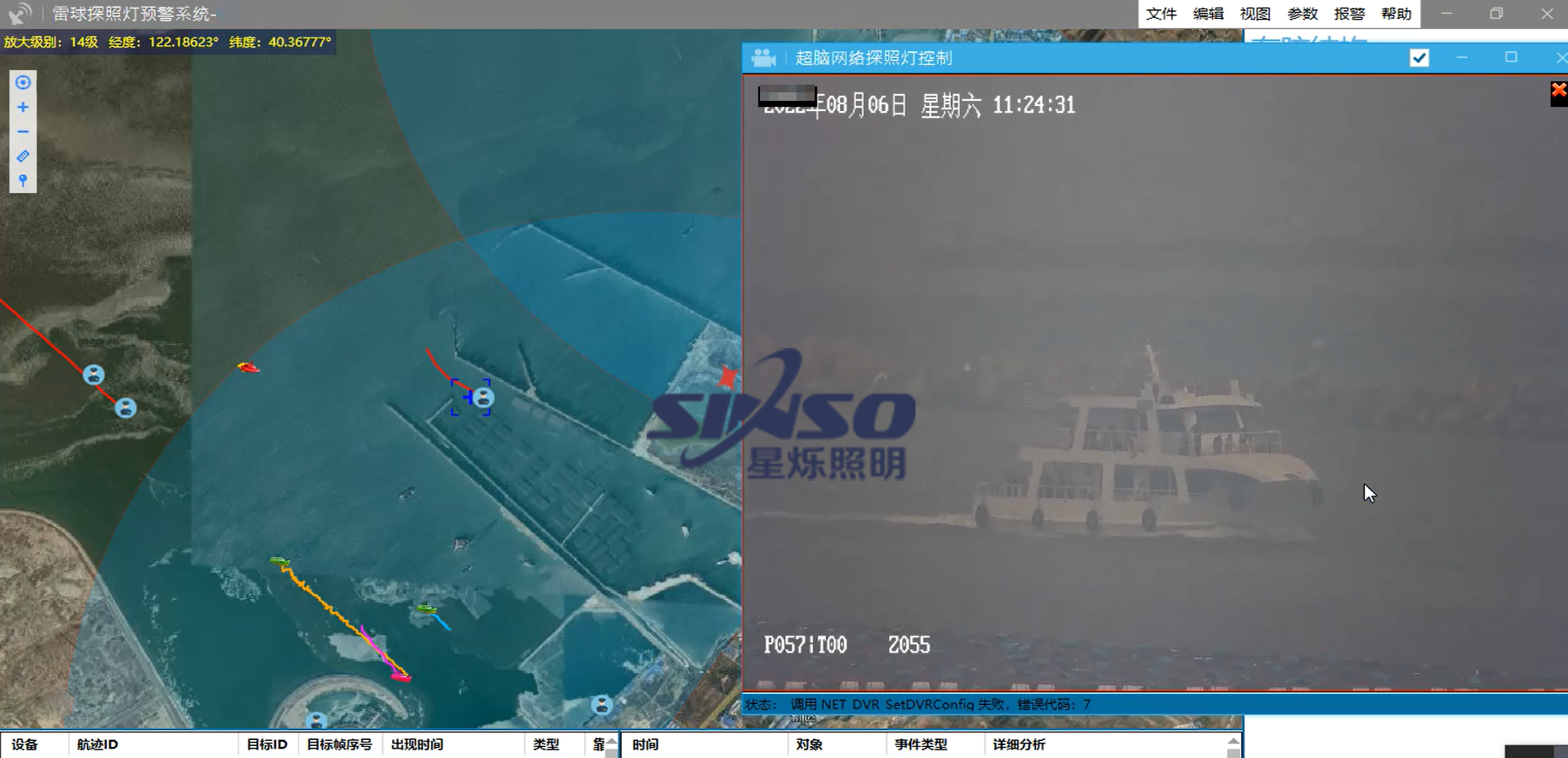
Task: Click the camera icon in searchlight control title
Action: (764, 58)
